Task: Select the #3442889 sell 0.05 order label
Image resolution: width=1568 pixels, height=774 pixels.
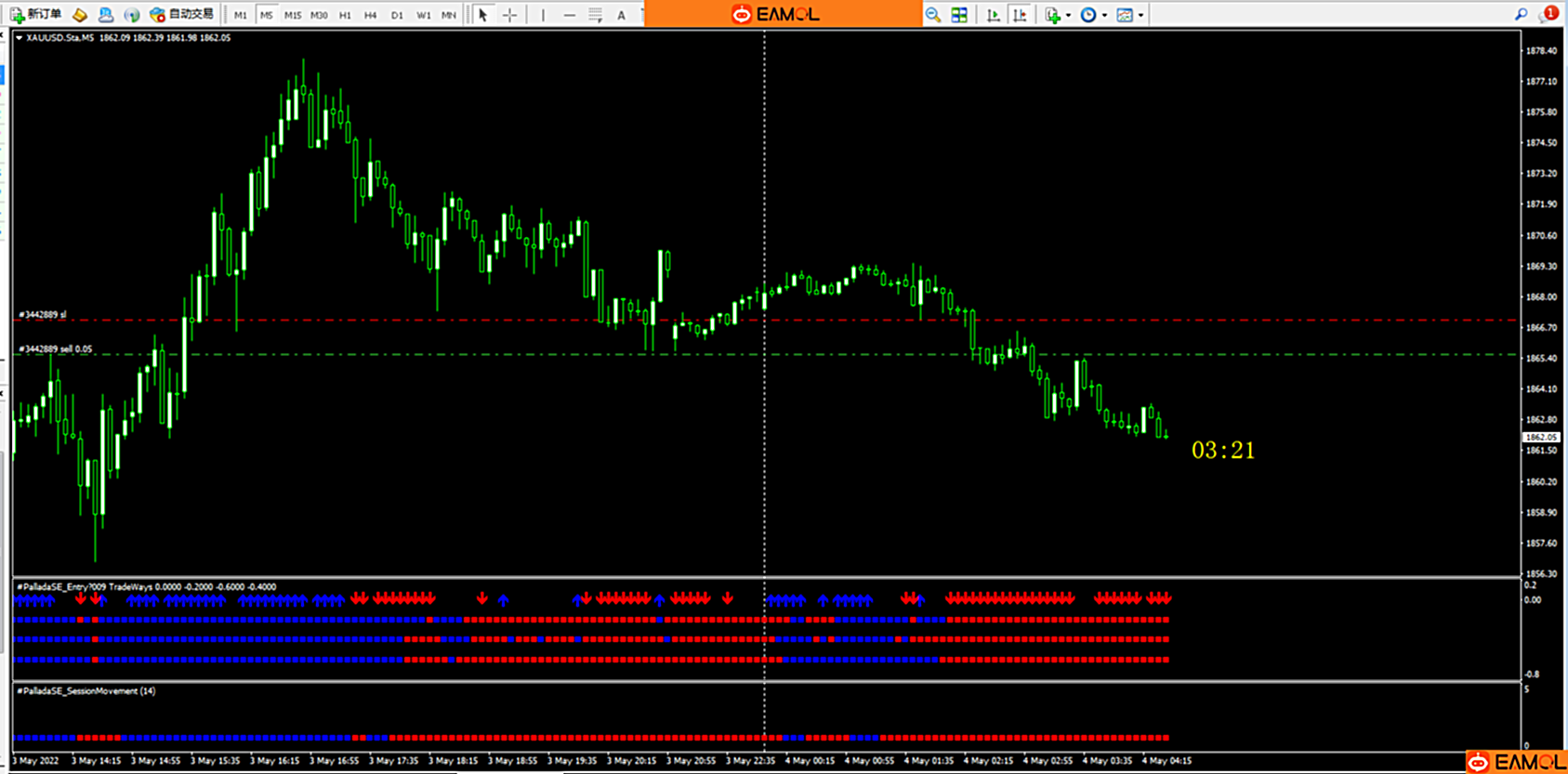Action: click(x=55, y=349)
